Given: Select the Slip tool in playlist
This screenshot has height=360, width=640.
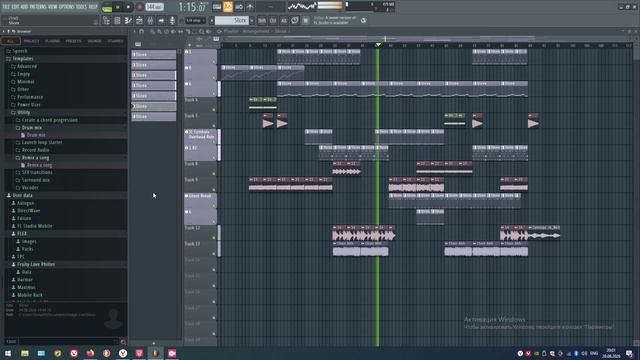Looking at the screenshot, I should 180,31.
